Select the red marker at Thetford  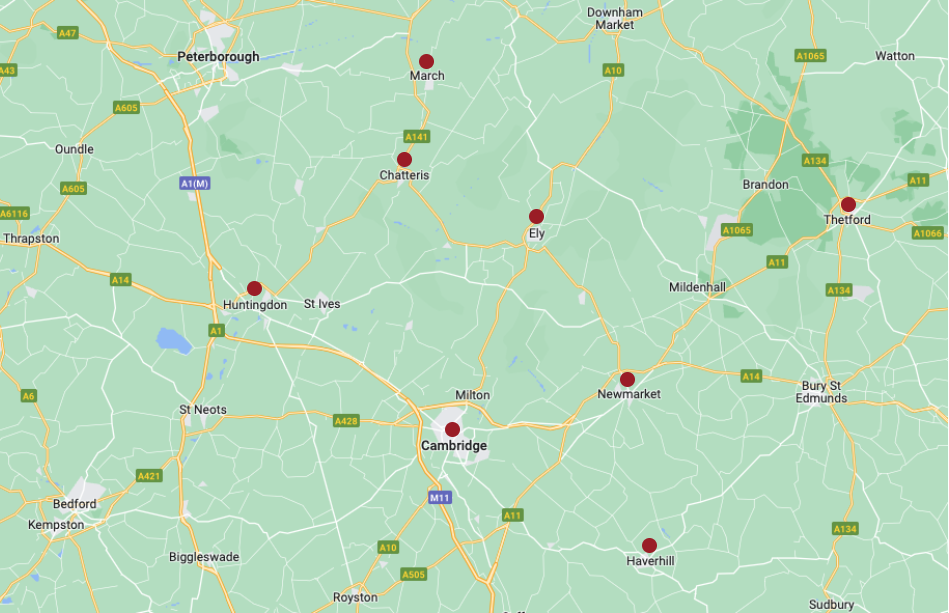[x=849, y=205]
